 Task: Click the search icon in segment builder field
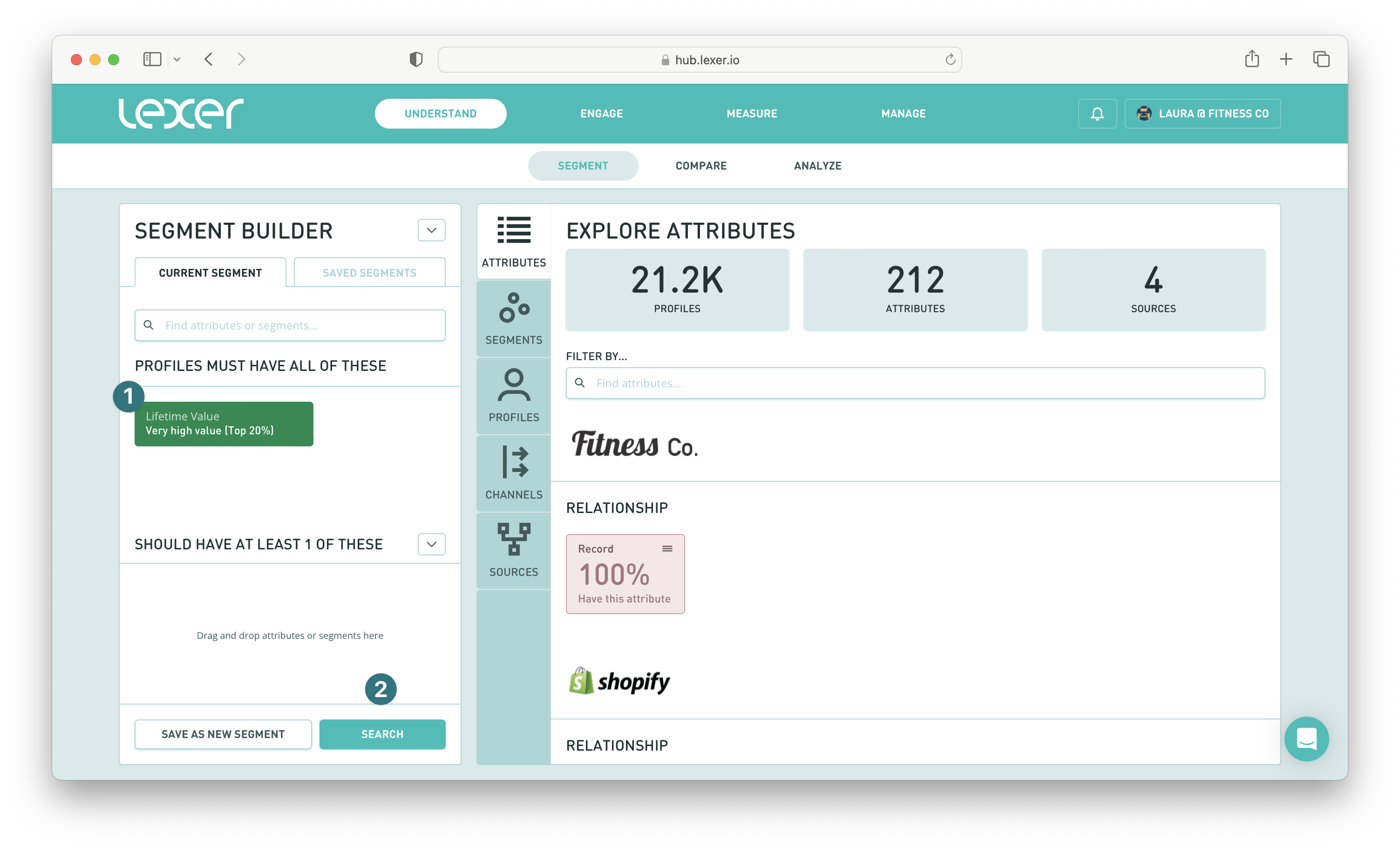point(148,325)
